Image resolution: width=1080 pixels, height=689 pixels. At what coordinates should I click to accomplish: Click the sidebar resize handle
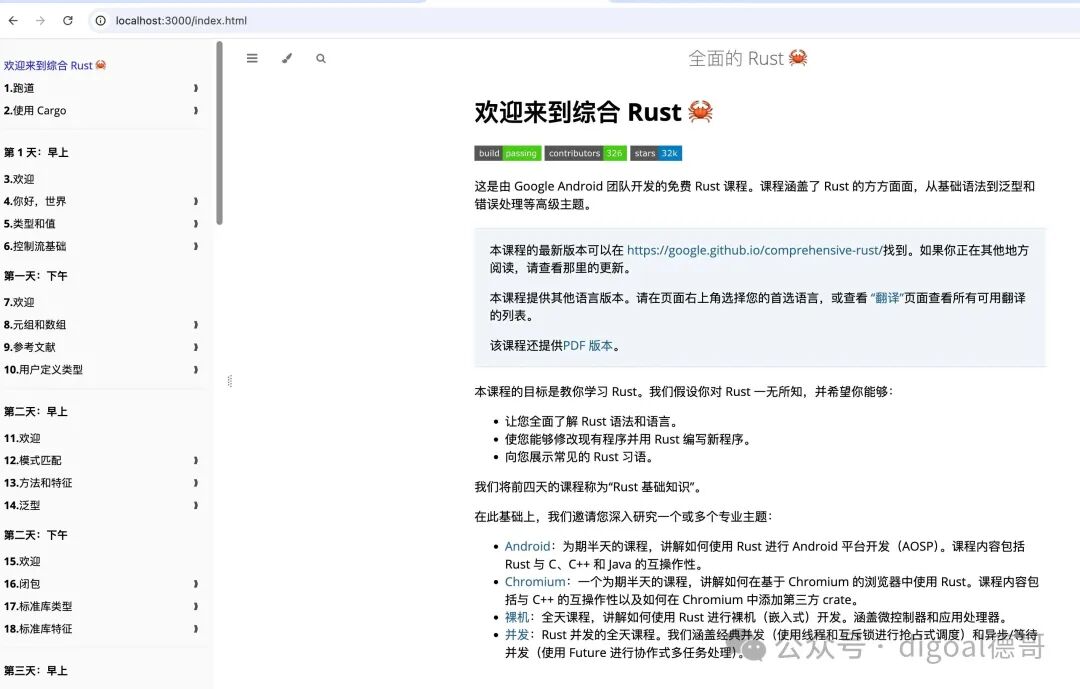coord(229,381)
